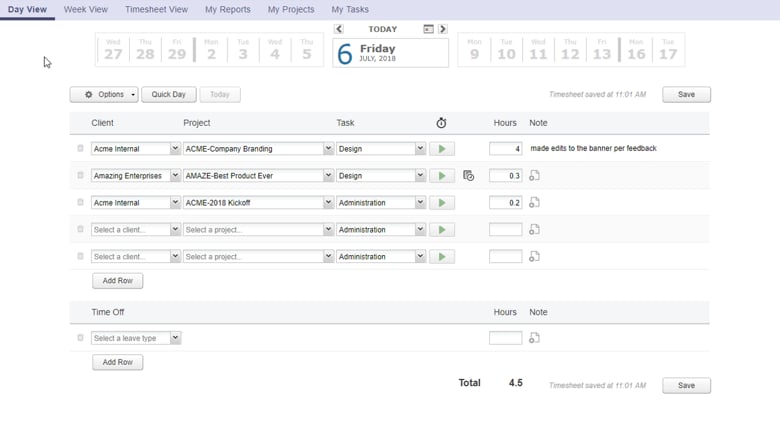This screenshot has width=780, height=438.
Task: Click play button on ACME-2018 Kickoff row
Action: [x=441, y=203]
